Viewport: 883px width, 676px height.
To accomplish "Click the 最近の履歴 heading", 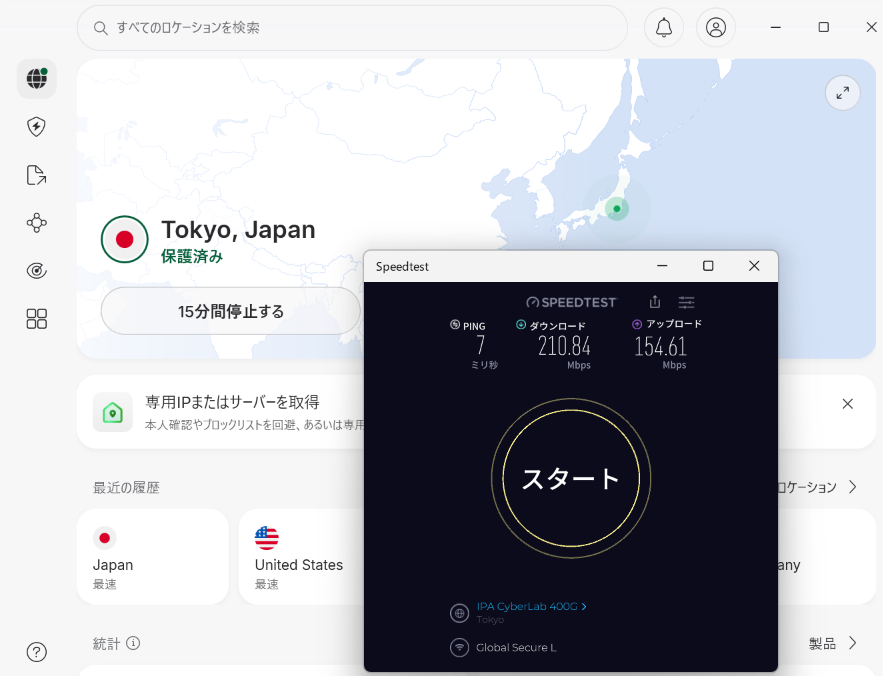I will [126, 487].
